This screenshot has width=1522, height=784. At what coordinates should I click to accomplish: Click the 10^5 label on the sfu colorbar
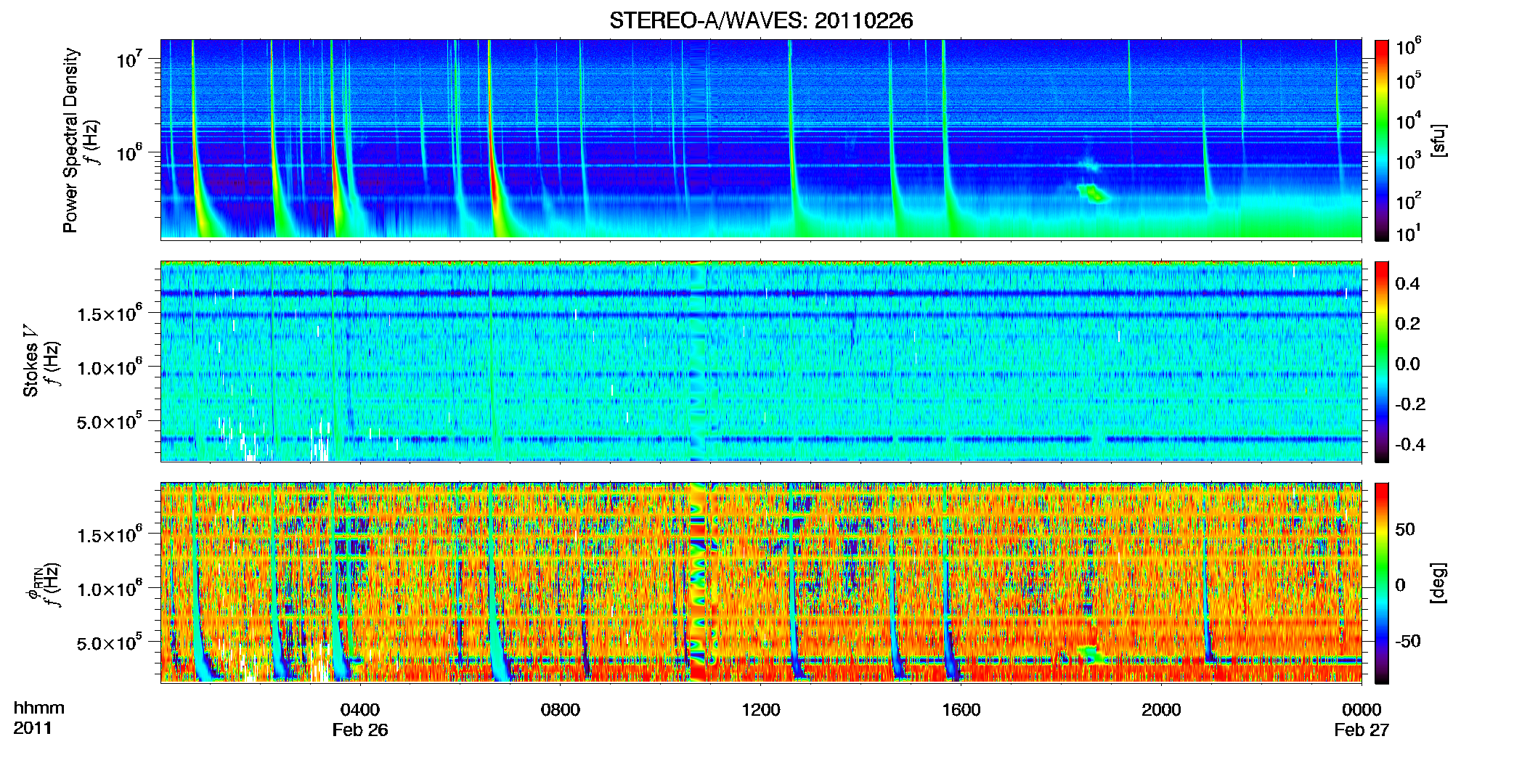click(1409, 81)
